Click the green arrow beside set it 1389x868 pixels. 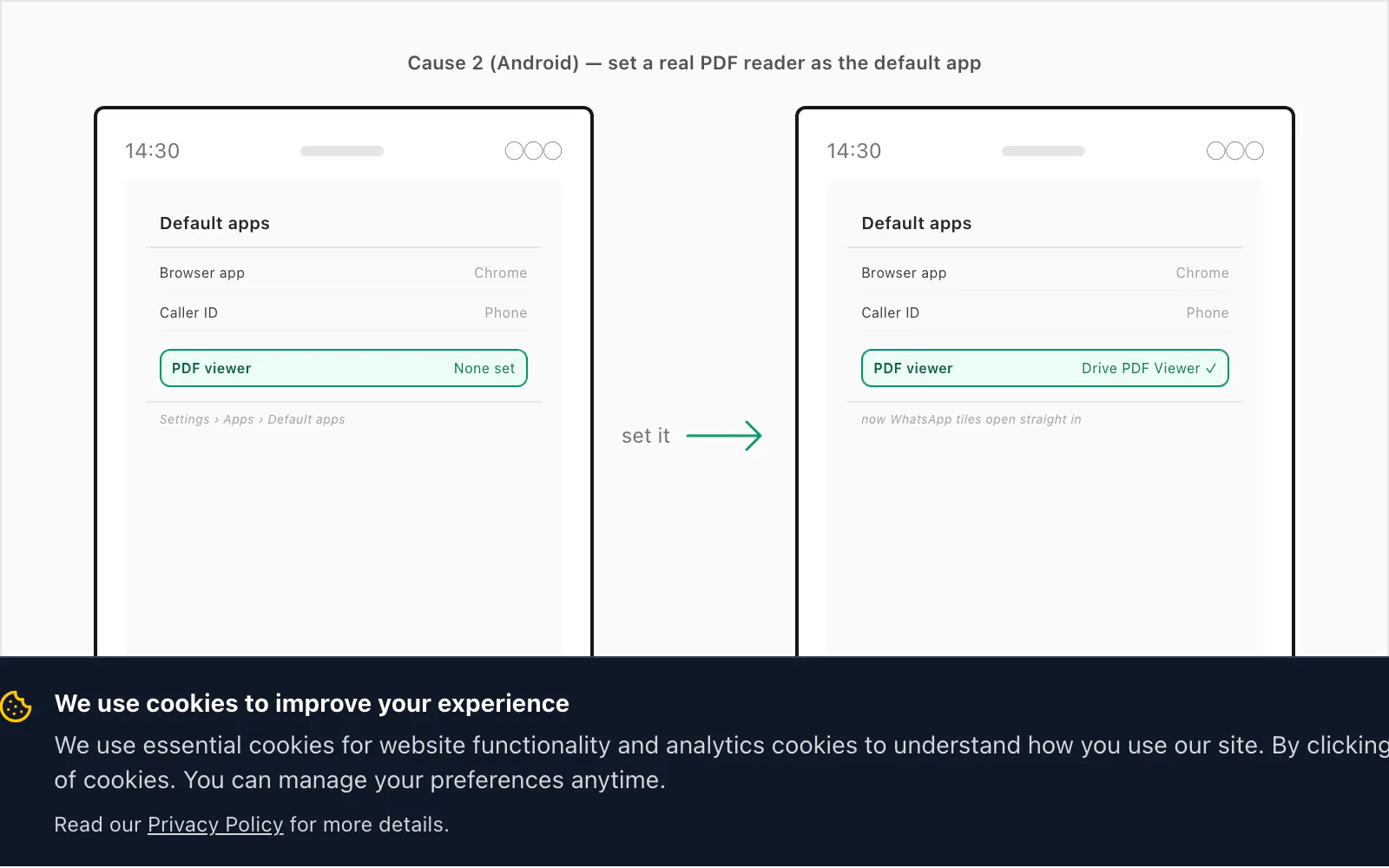coord(724,436)
